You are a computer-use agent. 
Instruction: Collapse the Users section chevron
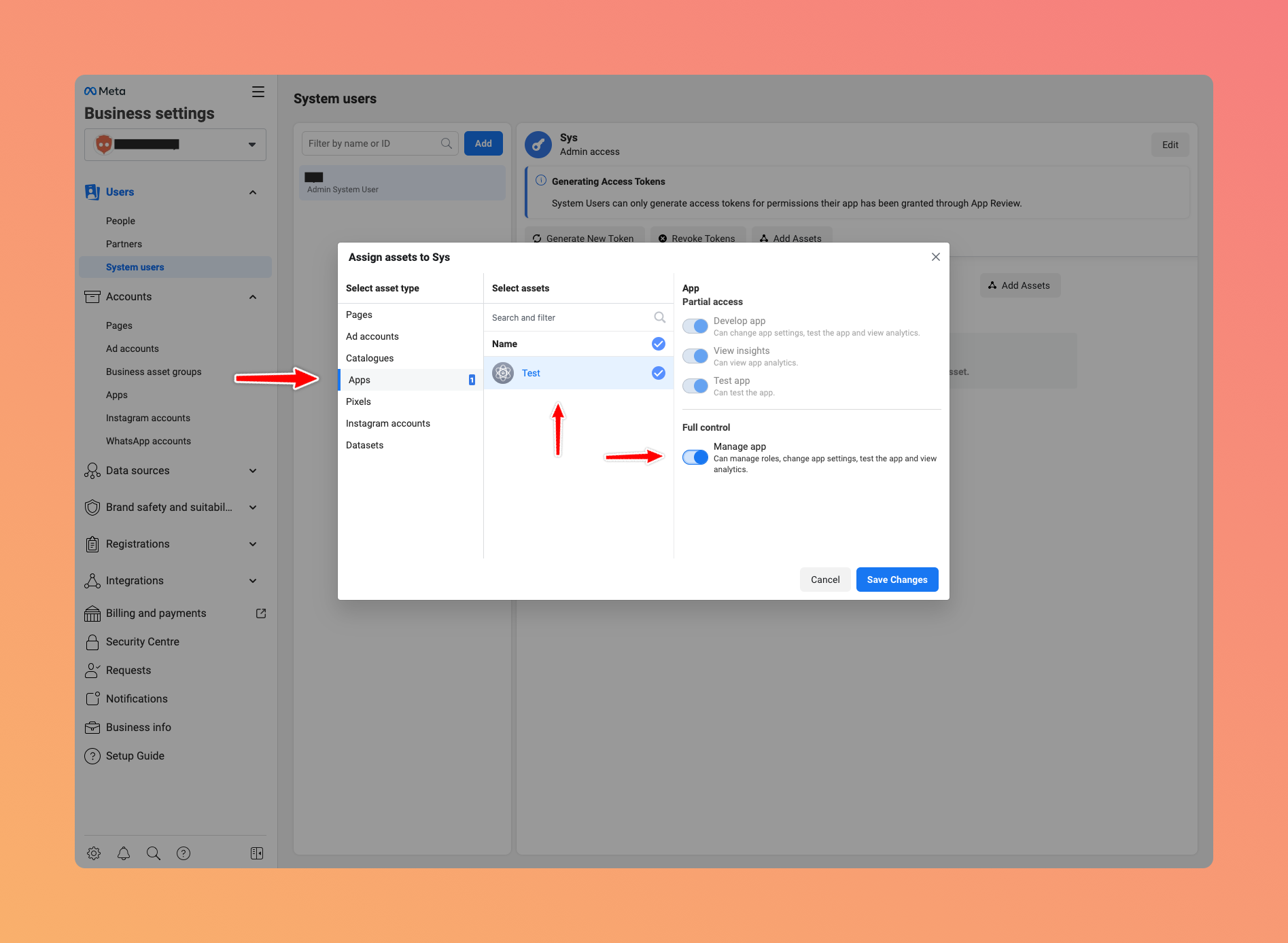tap(253, 192)
